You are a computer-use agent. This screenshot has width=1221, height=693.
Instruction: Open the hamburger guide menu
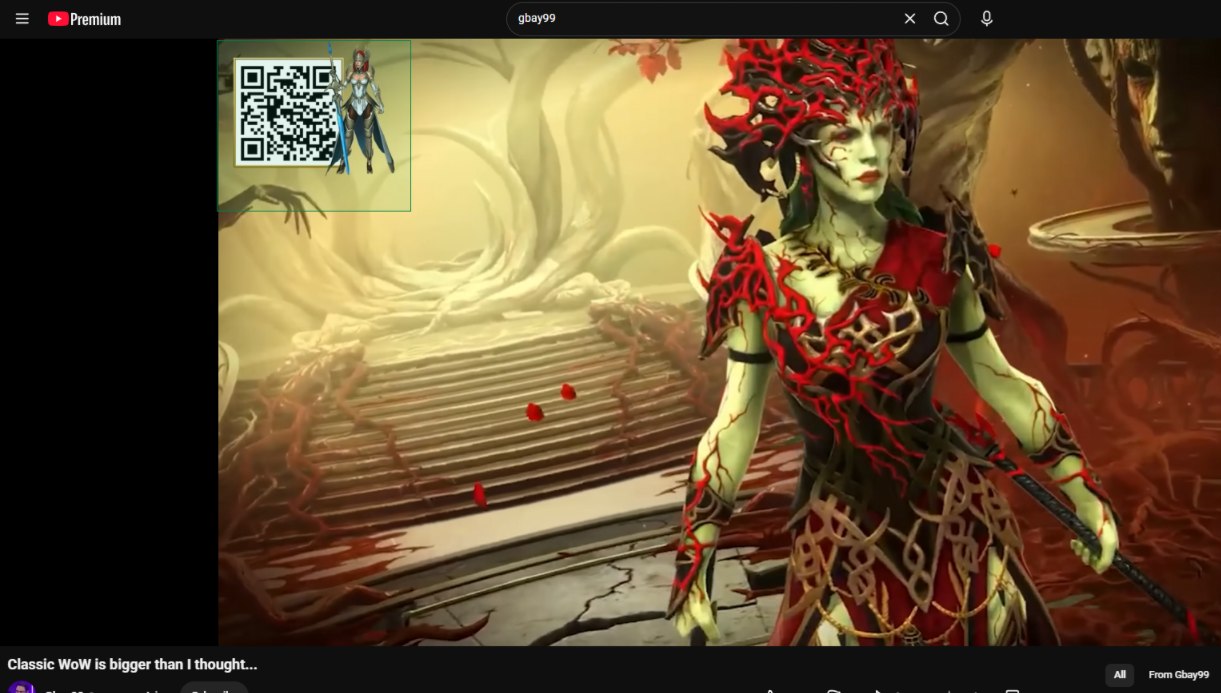pos(22,19)
